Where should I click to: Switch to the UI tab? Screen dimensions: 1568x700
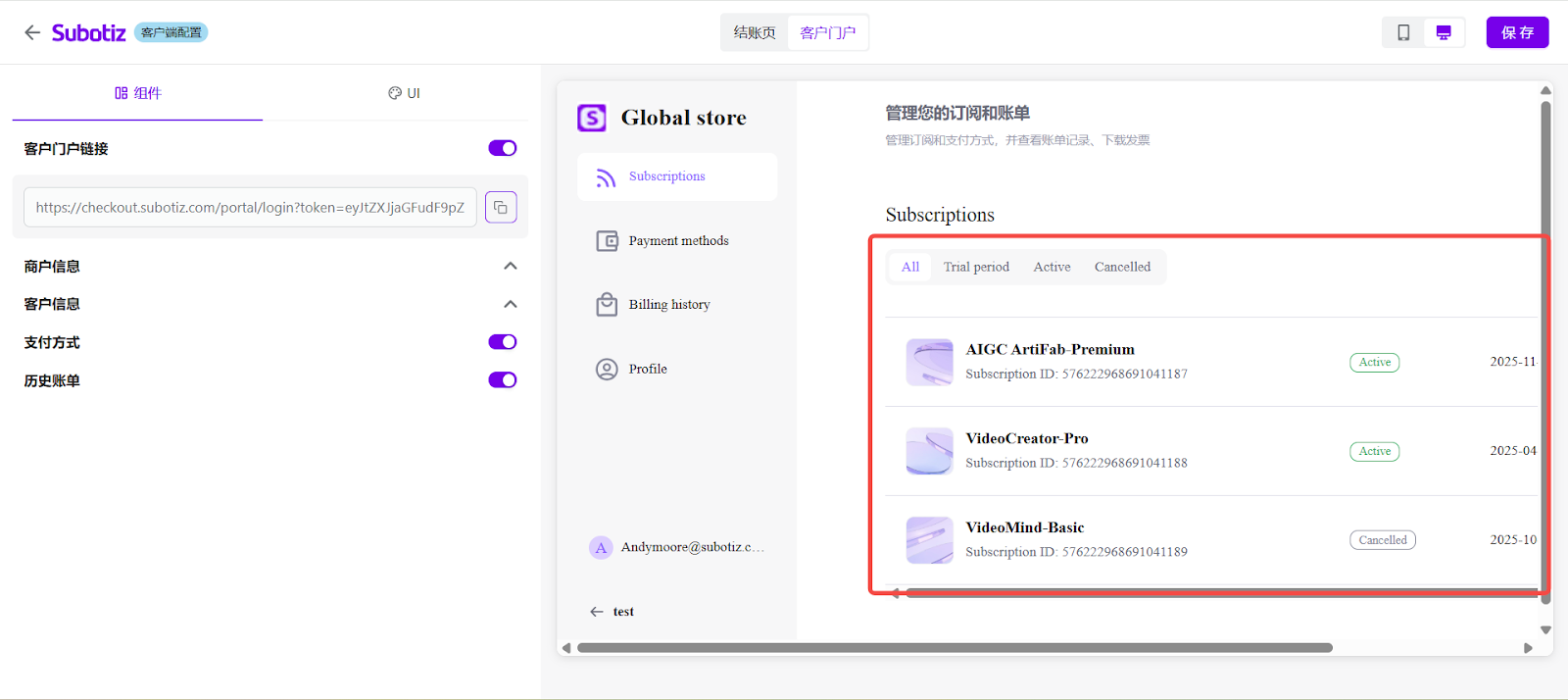pos(404,93)
